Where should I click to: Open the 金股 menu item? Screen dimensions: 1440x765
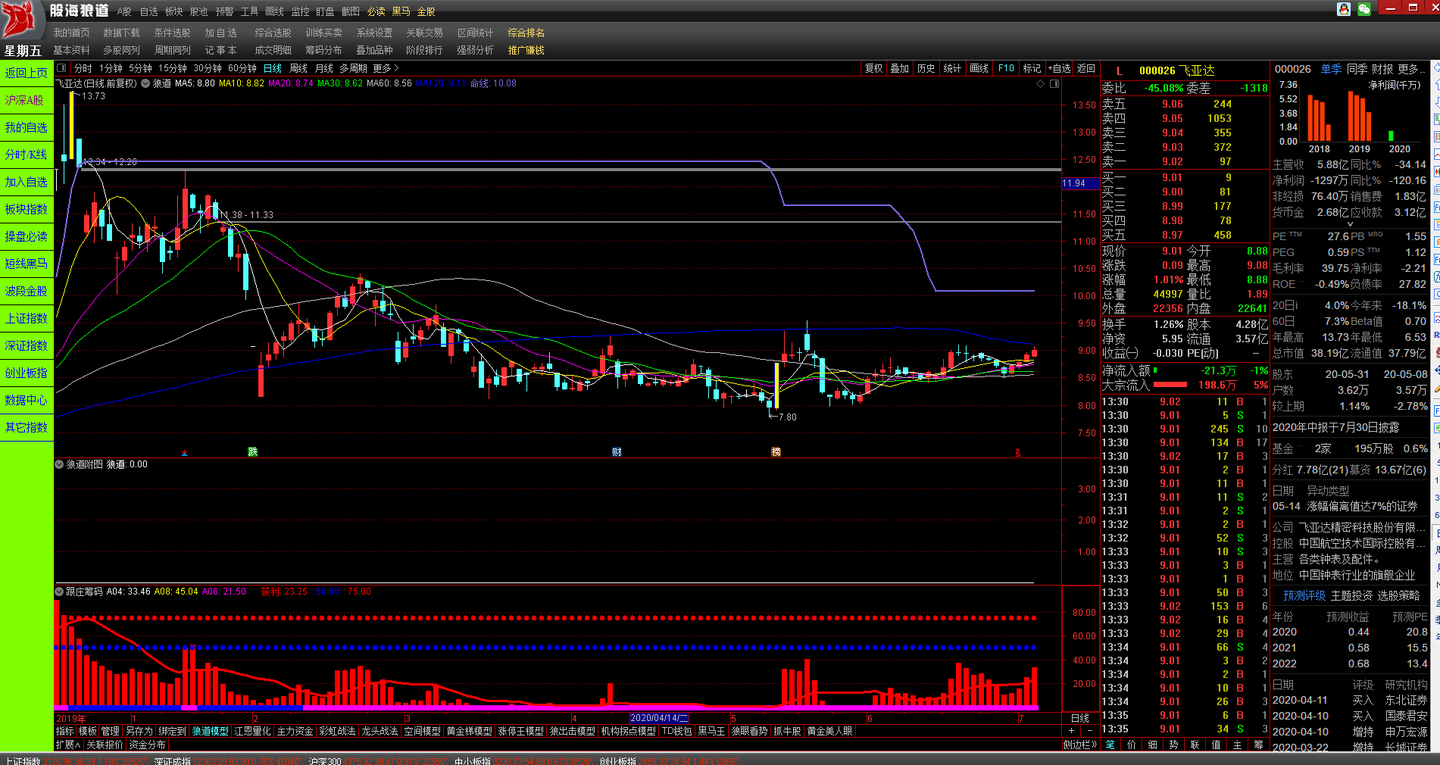point(426,11)
